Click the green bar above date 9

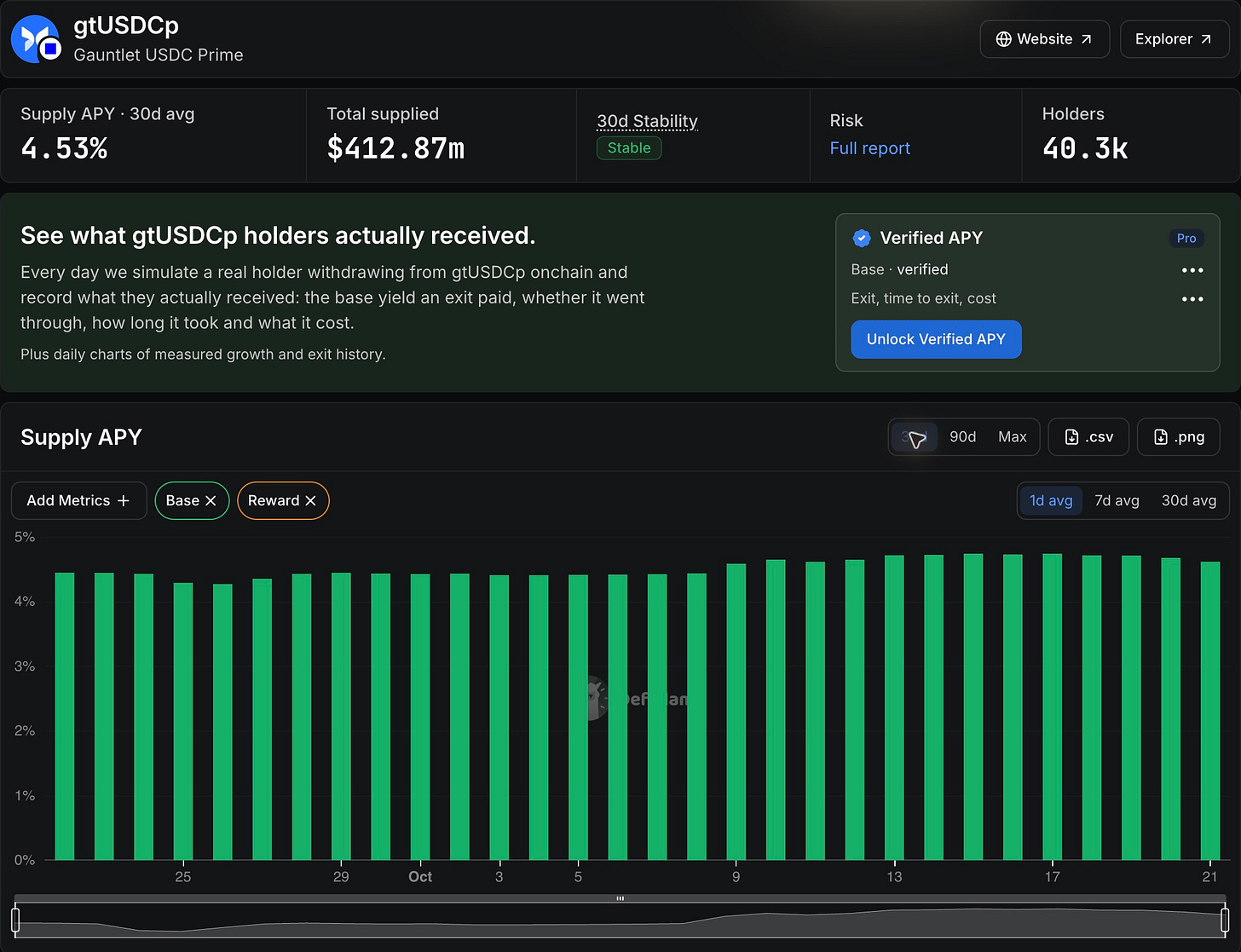click(736, 712)
